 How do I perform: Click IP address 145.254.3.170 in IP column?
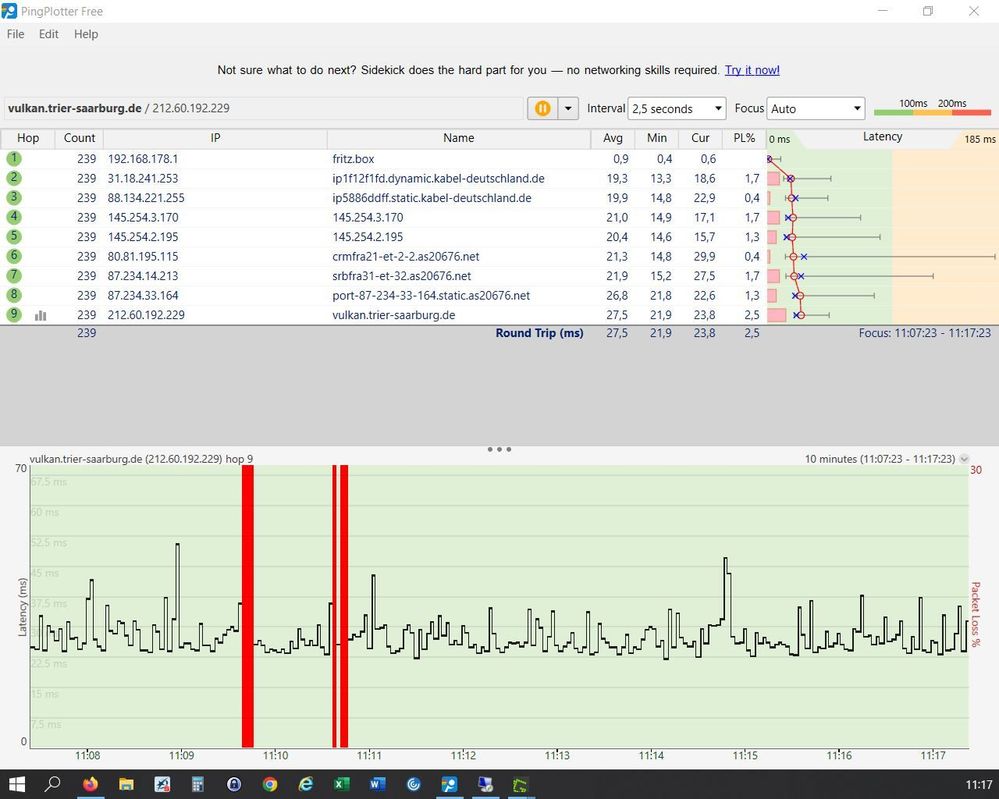[143, 217]
